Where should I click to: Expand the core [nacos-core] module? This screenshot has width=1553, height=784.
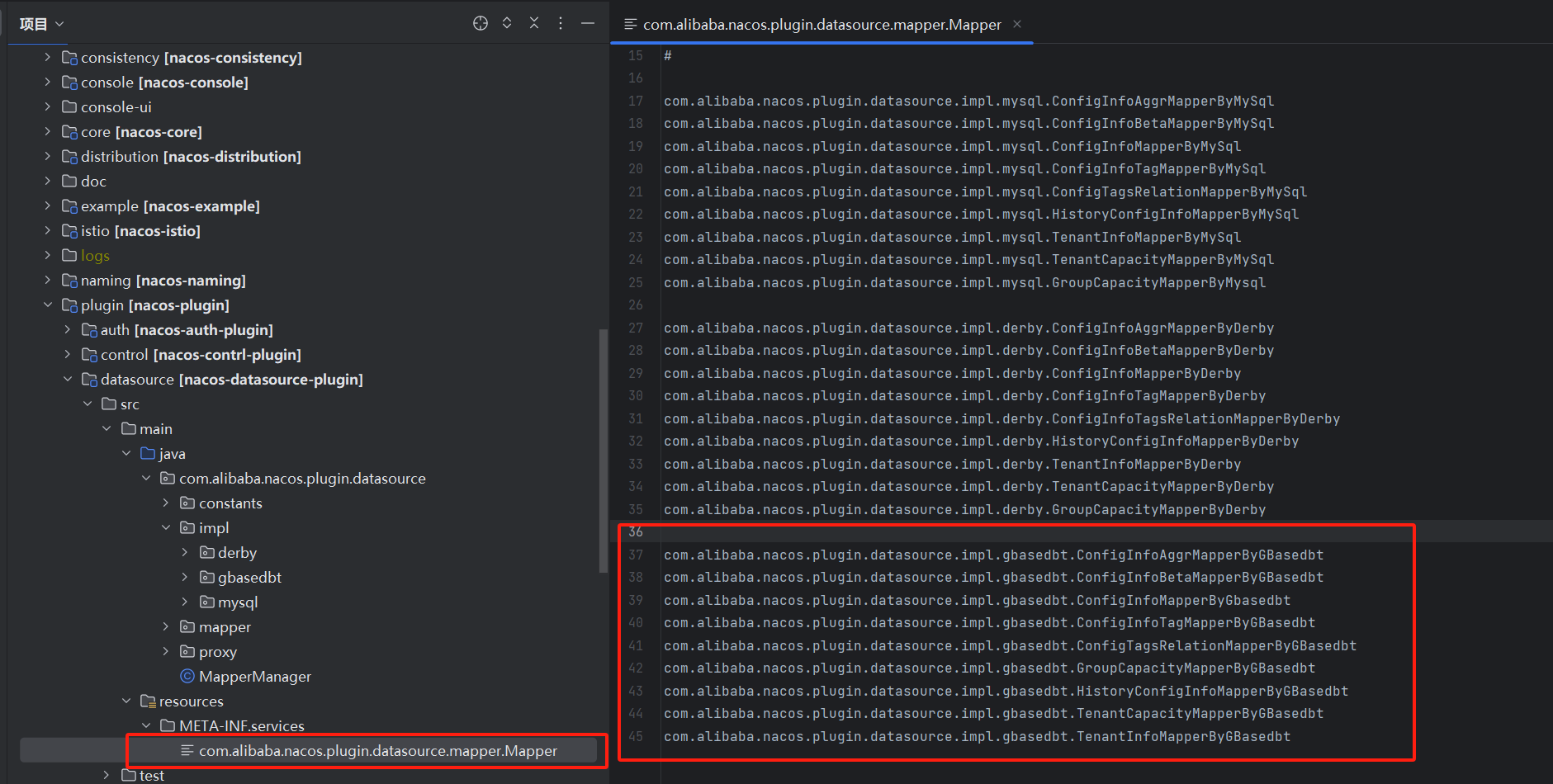[x=47, y=131]
